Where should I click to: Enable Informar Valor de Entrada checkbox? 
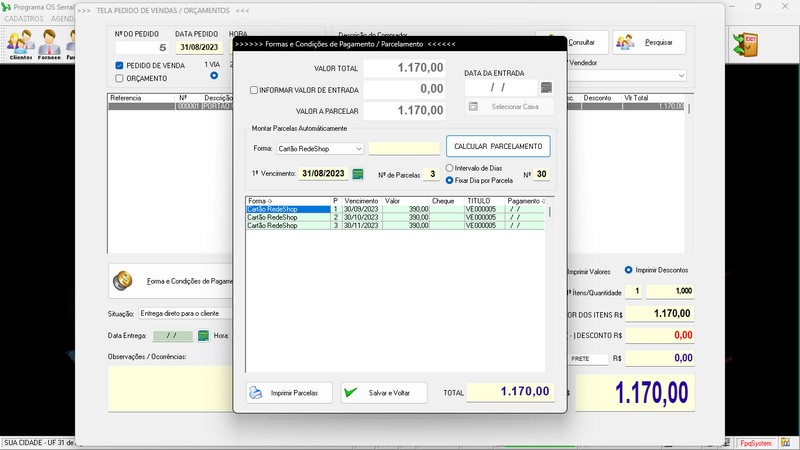[x=254, y=90]
